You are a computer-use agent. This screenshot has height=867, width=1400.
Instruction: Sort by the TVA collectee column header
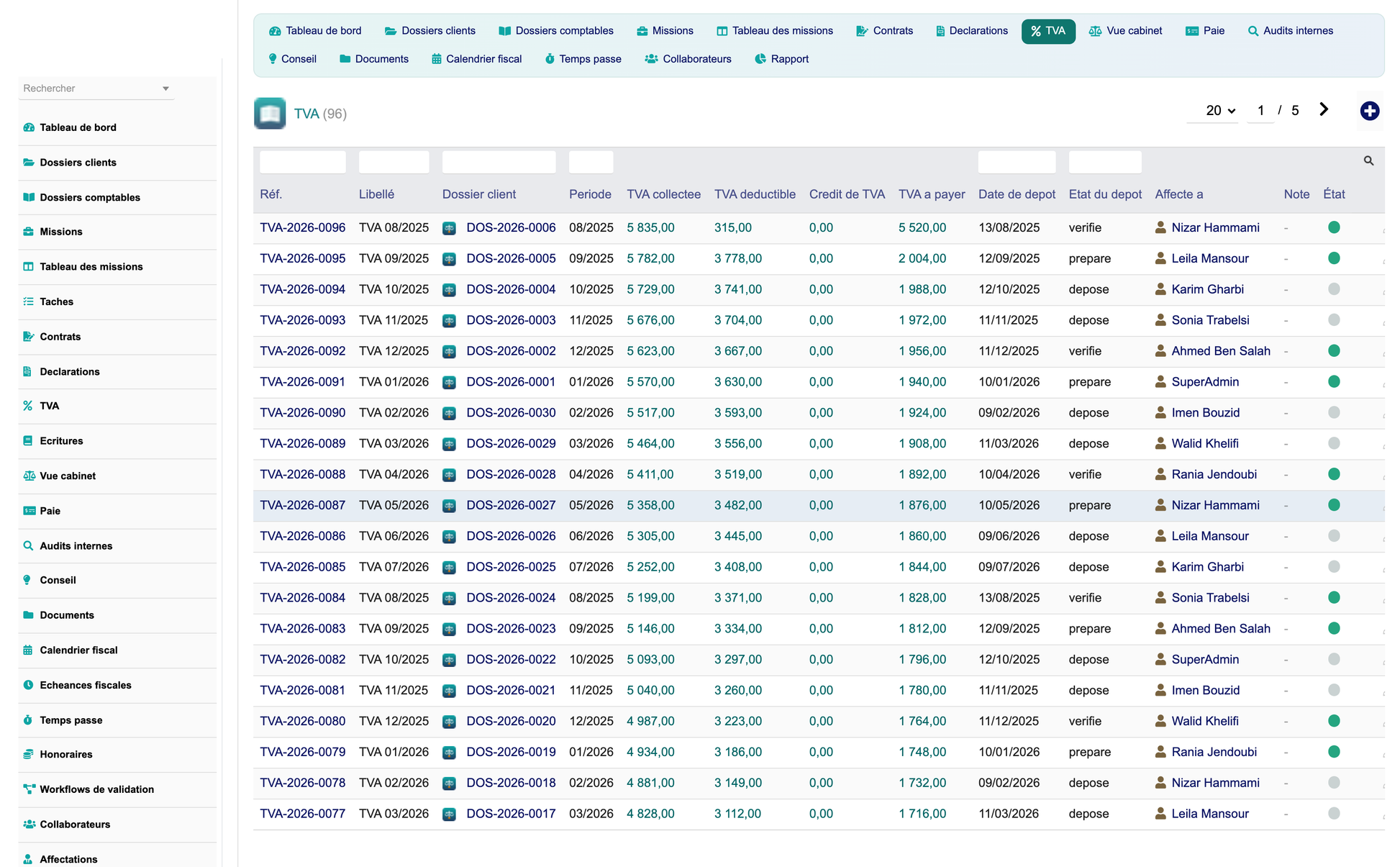point(663,194)
